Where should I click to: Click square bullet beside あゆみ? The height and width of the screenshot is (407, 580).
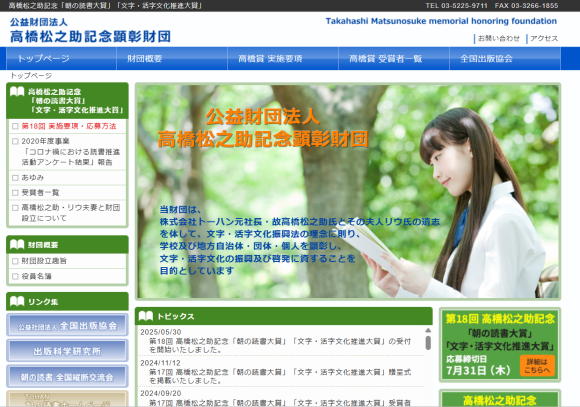point(15,178)
